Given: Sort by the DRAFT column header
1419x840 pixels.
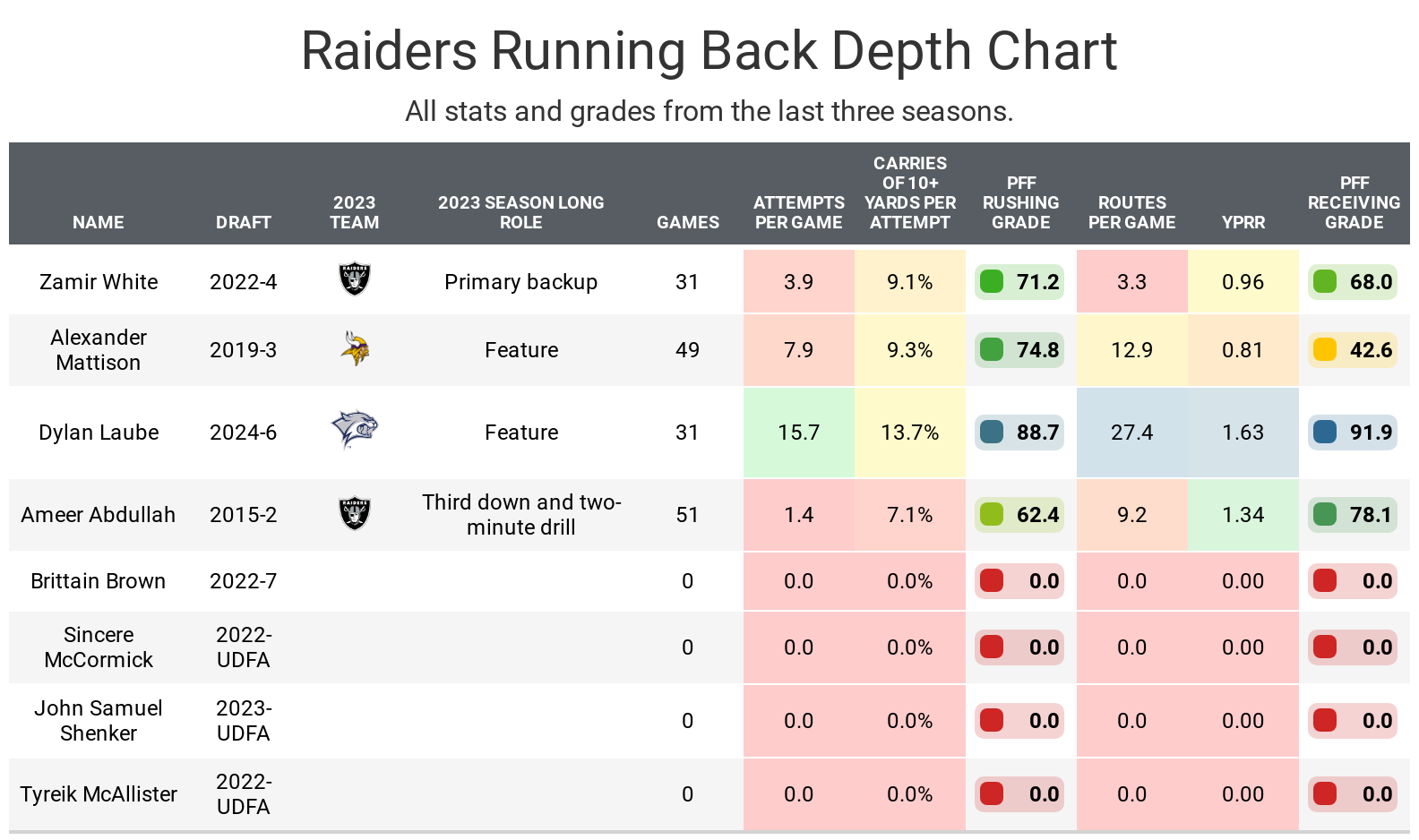Looking at the screenshot, I should [x=243, y=222].
